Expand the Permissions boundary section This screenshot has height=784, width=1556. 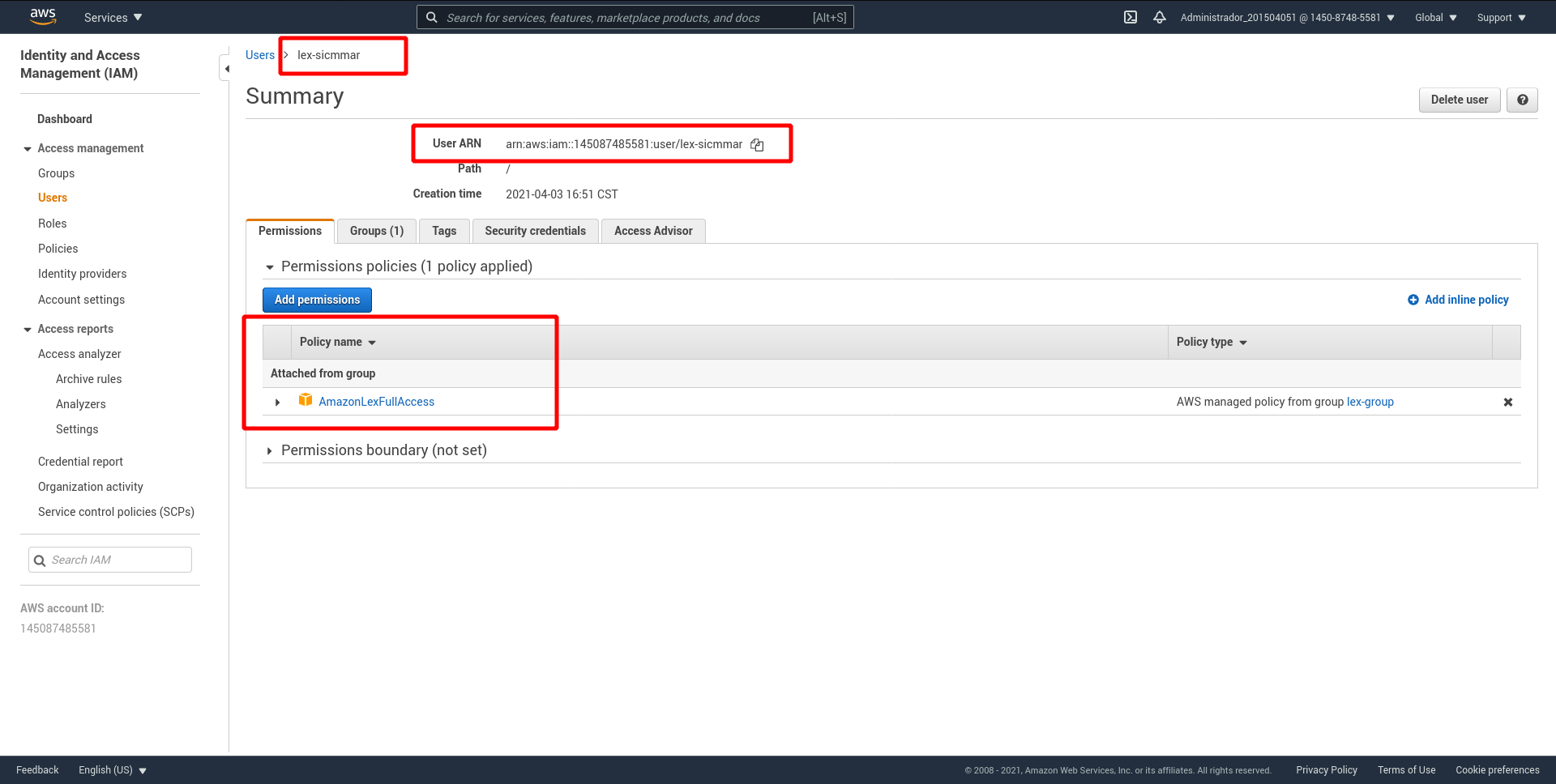click(270, 451)
